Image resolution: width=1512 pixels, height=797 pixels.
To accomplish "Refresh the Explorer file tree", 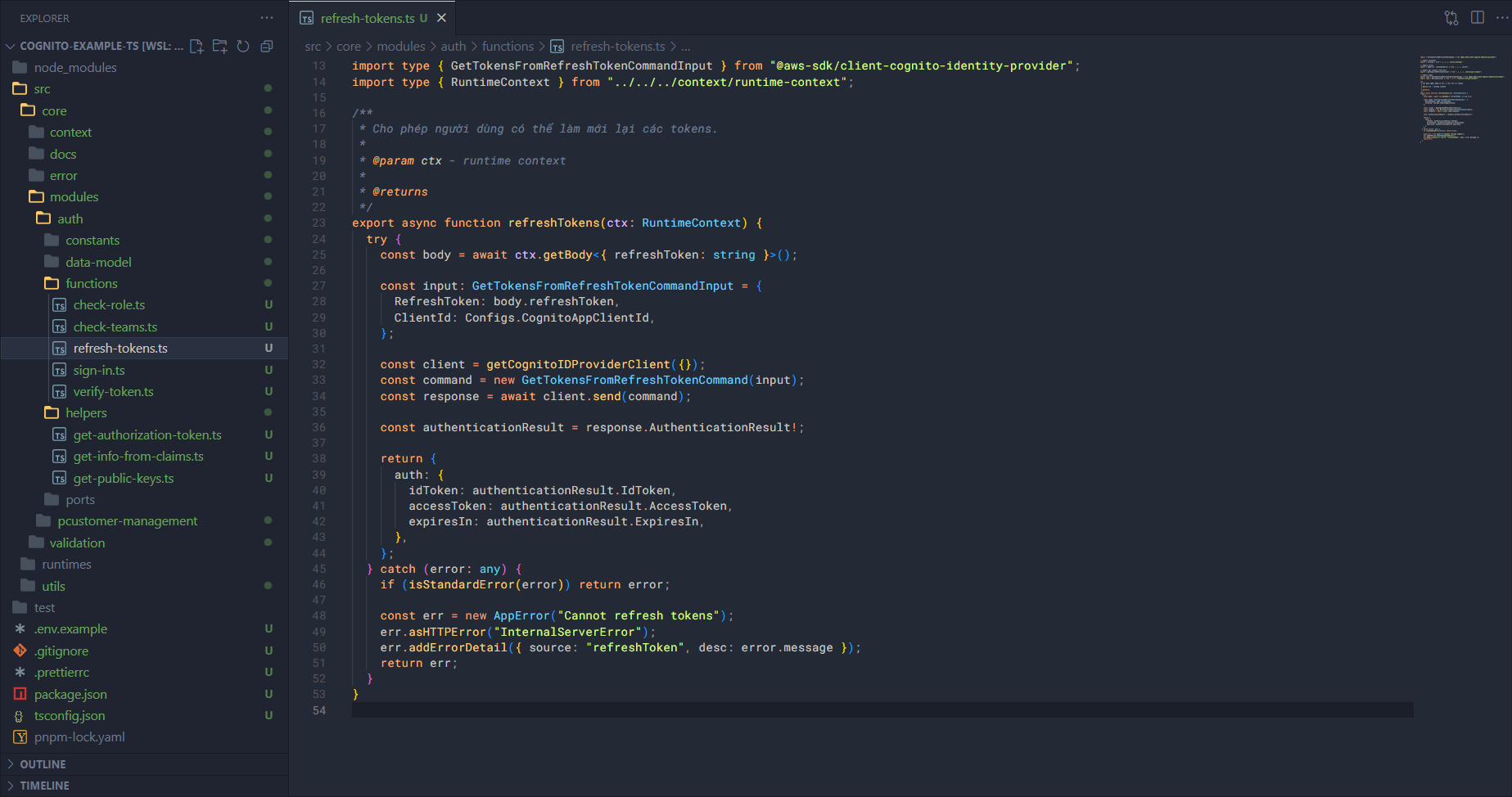I will [x=243, y=47].
